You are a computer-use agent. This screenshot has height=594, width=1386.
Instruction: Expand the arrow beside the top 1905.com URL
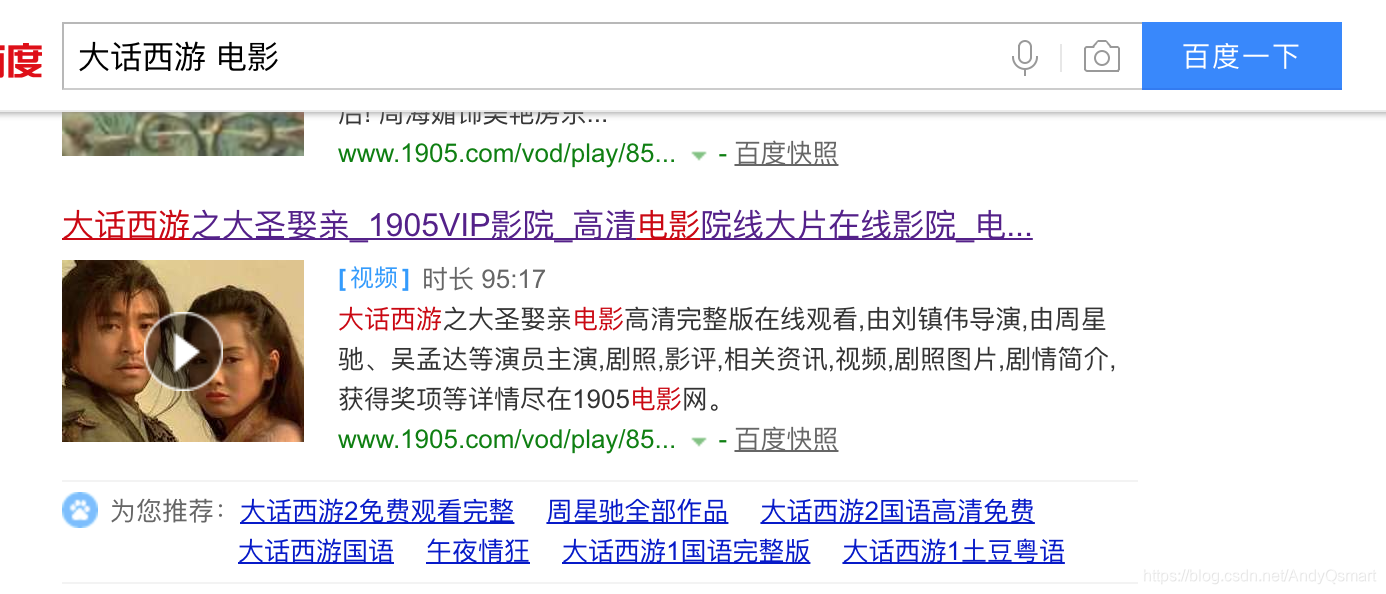[x=699, y=155]
